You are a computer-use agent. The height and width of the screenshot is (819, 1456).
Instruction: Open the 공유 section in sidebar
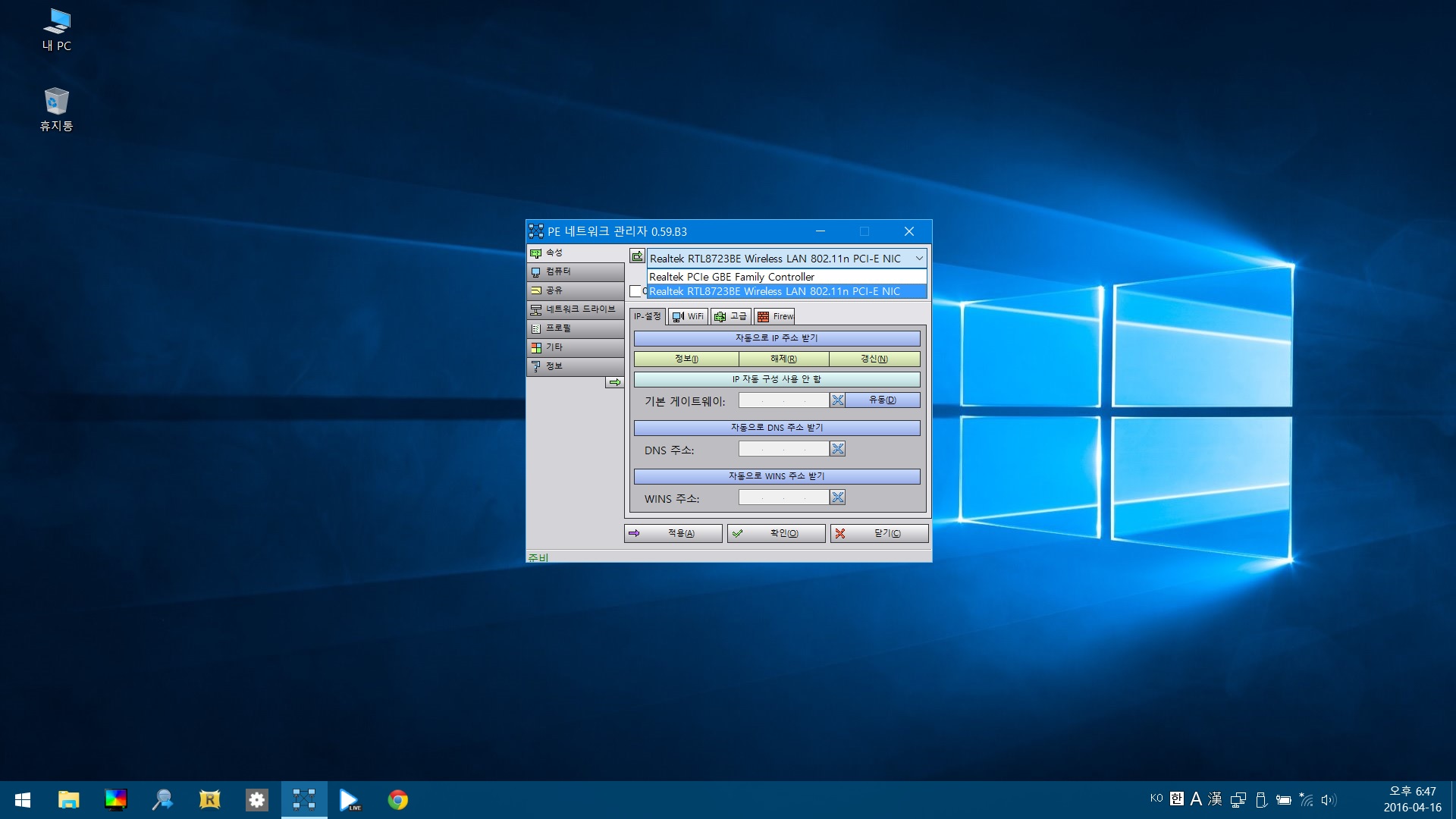coord(576,290)
